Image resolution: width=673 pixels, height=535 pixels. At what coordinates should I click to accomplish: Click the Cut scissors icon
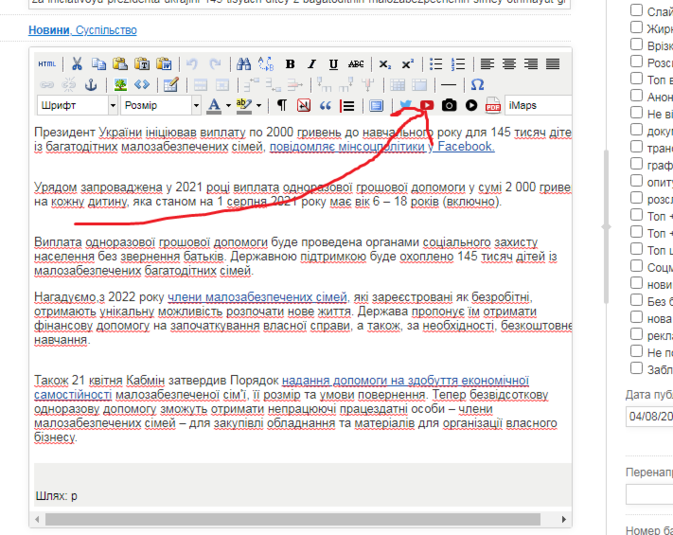click(74, 64)
